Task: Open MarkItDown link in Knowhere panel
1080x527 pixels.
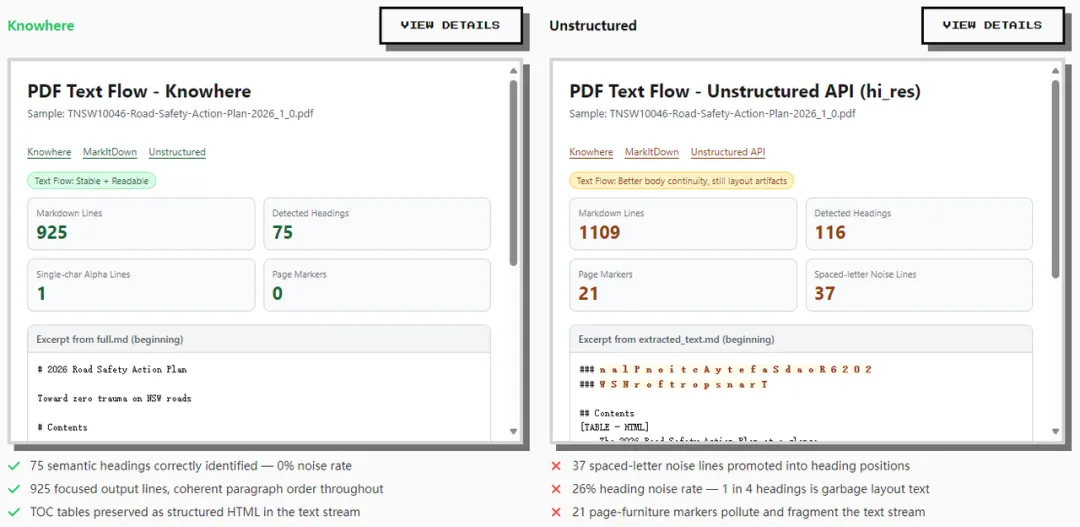Action: pyautogui.click(x=110, y=152)
